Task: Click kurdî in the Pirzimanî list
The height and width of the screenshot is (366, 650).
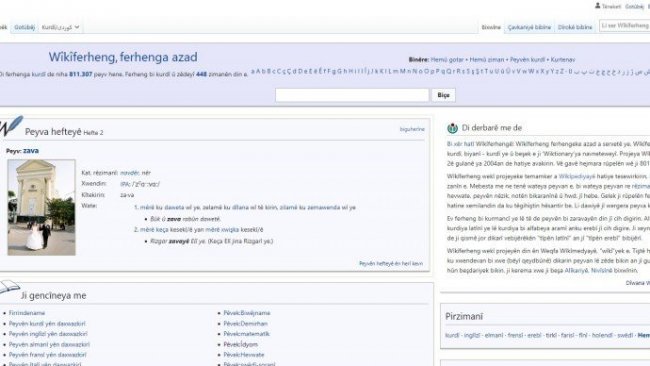Action: (x=452, y=335)
